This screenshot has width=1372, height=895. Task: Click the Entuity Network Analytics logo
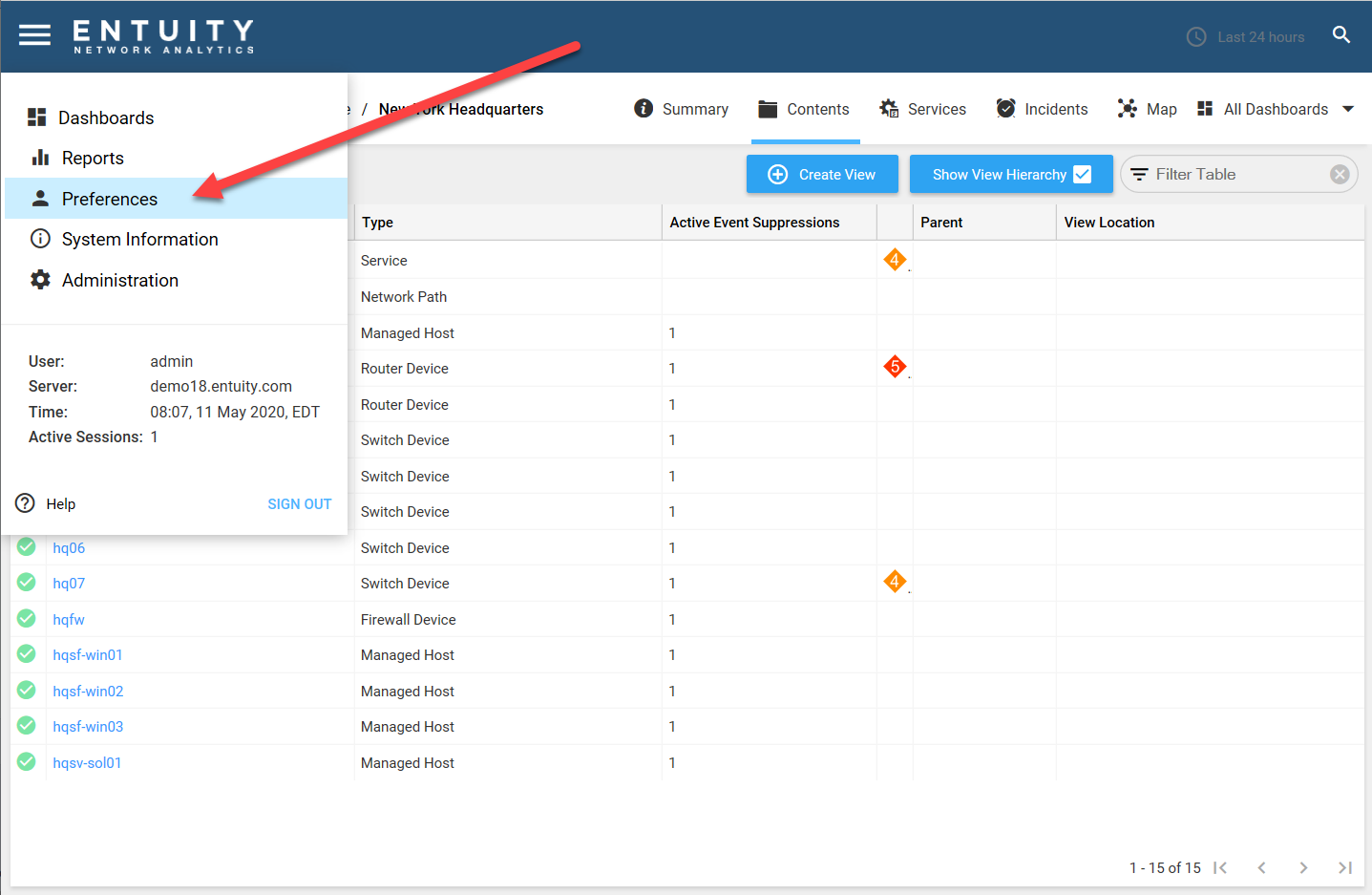164,36
